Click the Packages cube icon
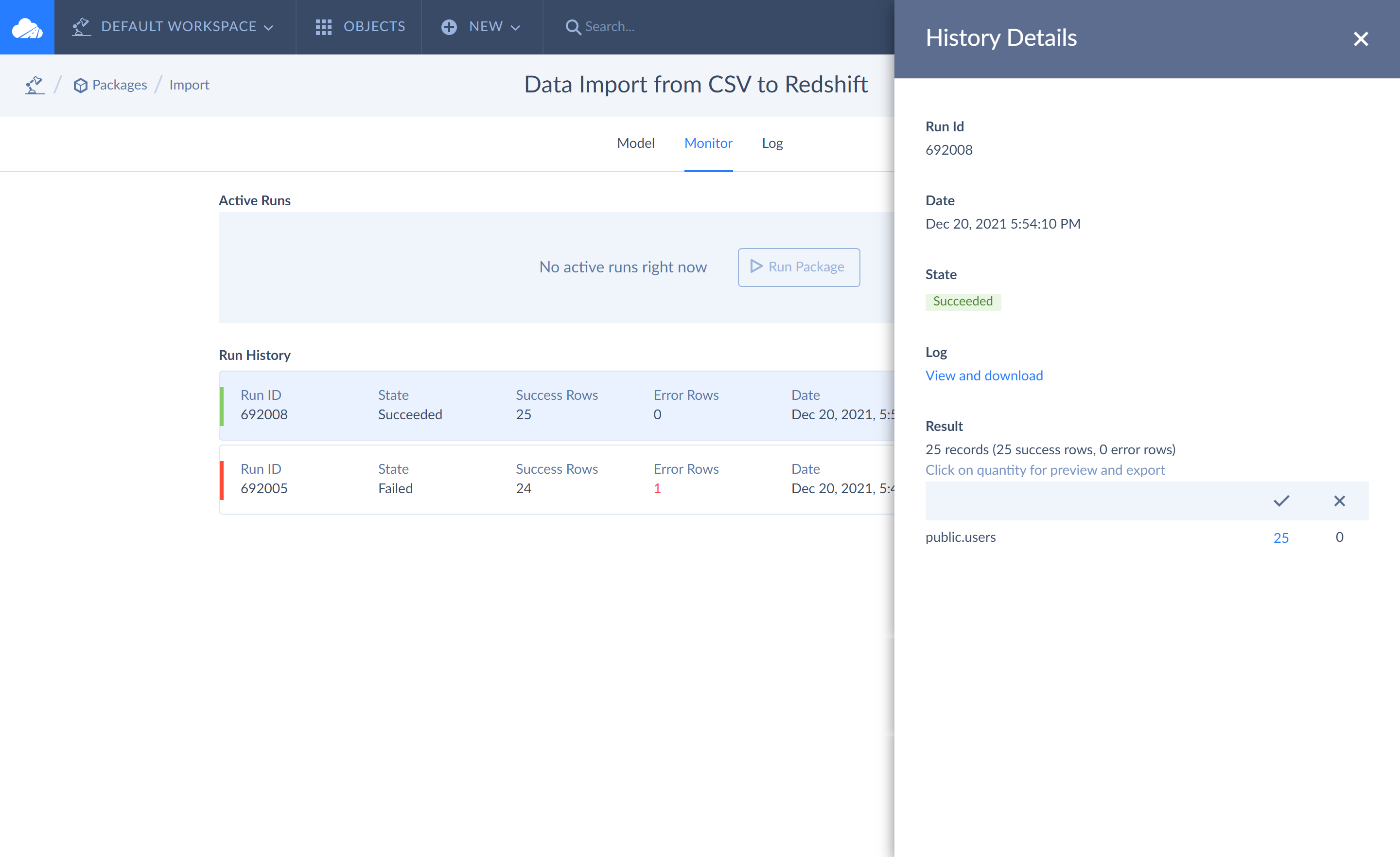1400x857 pixels. point(80,85)
